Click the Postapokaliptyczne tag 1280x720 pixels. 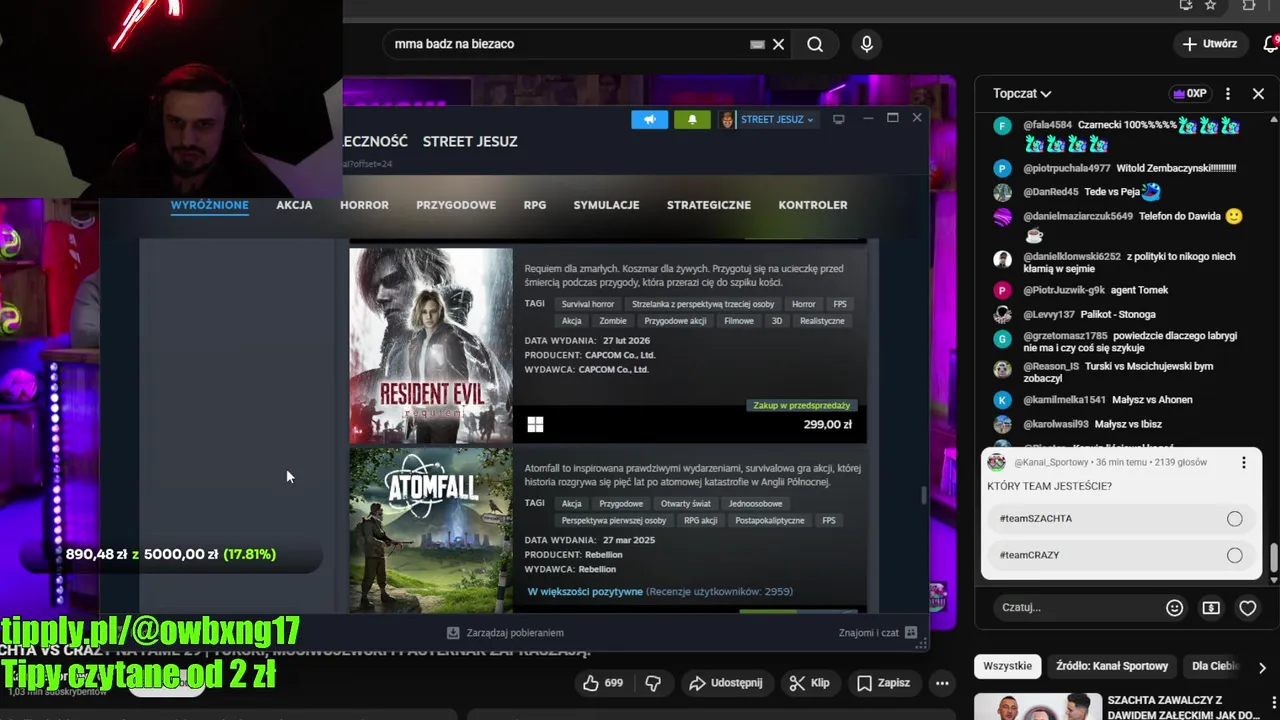point(770,520)
